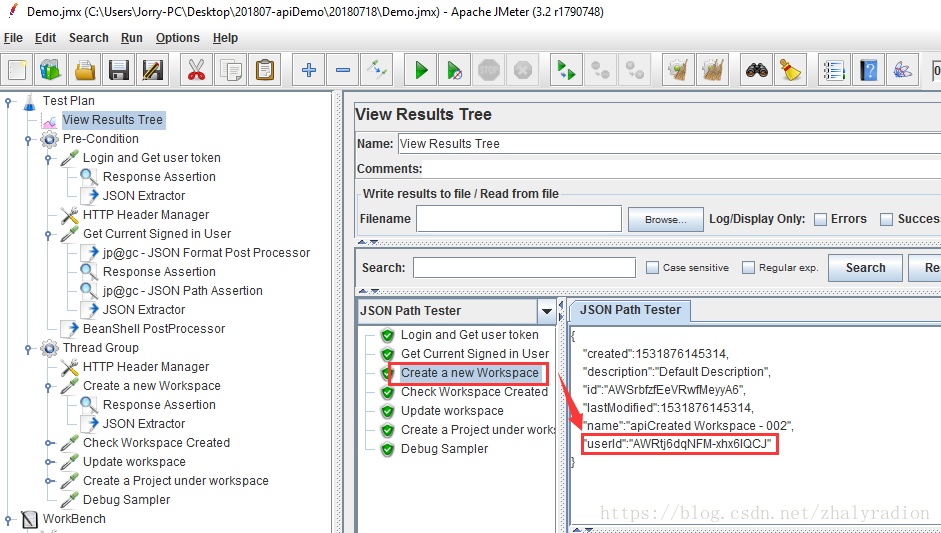
Task: Open the Search menu
Action: 89,38
